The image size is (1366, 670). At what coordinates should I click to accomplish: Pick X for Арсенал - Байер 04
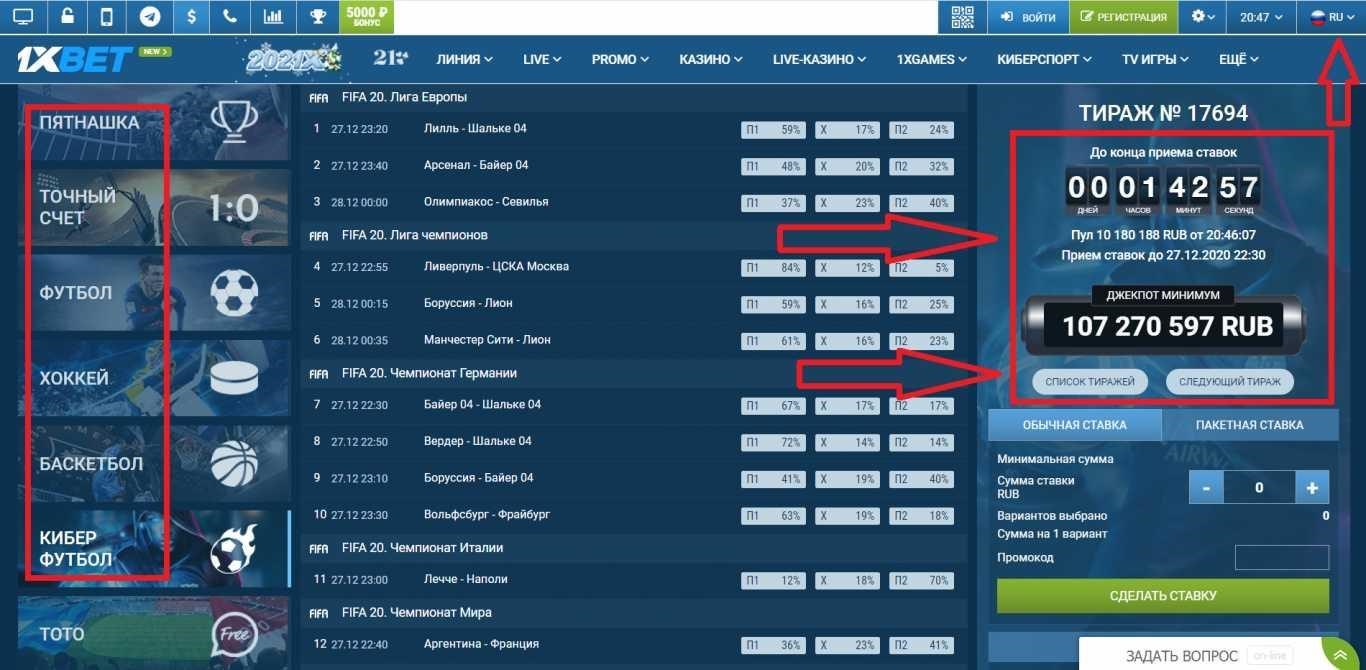coord(847,166)
